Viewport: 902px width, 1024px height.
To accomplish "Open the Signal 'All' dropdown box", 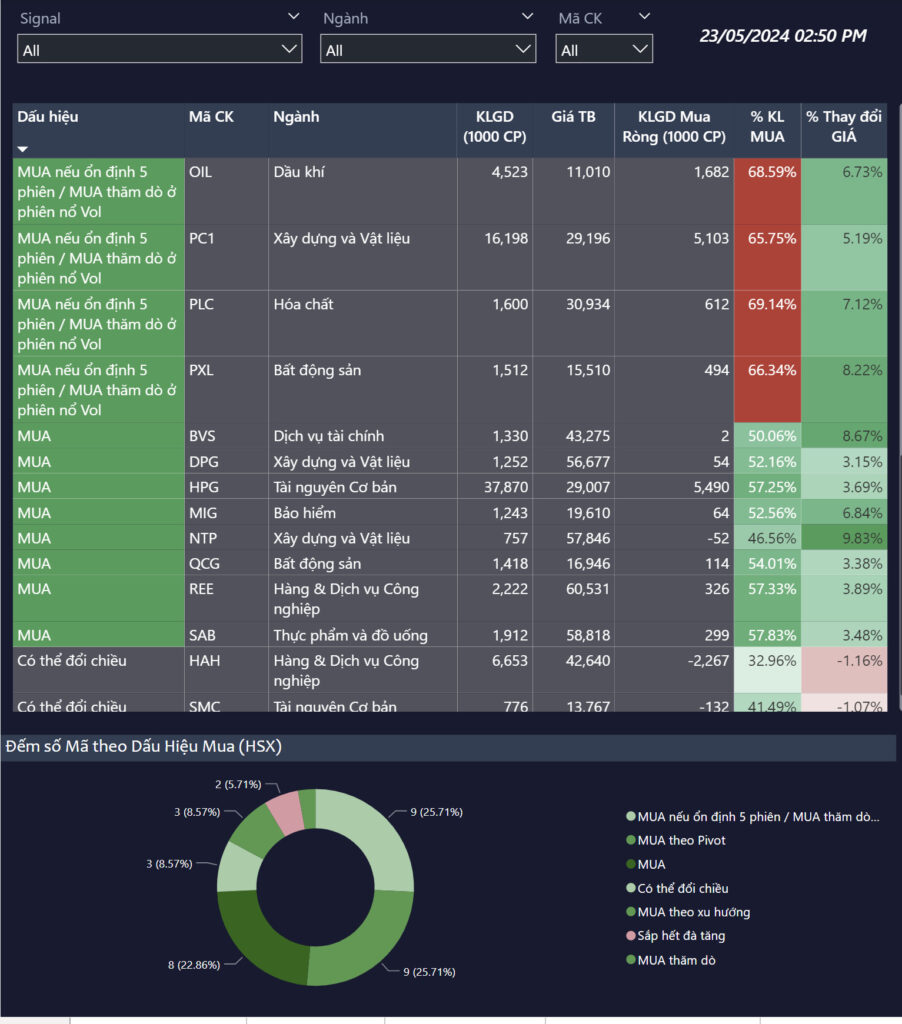I will click(159, 49).
